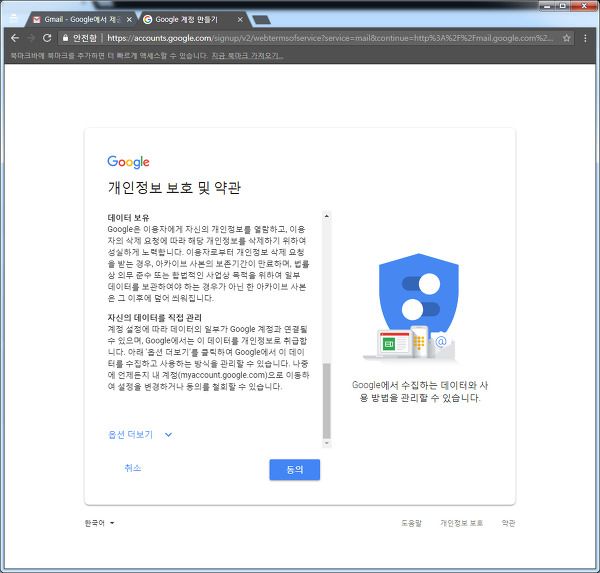Switch to the Gmail tab
Viewport: 600px width, 573px height.
(x=80, y=20)
